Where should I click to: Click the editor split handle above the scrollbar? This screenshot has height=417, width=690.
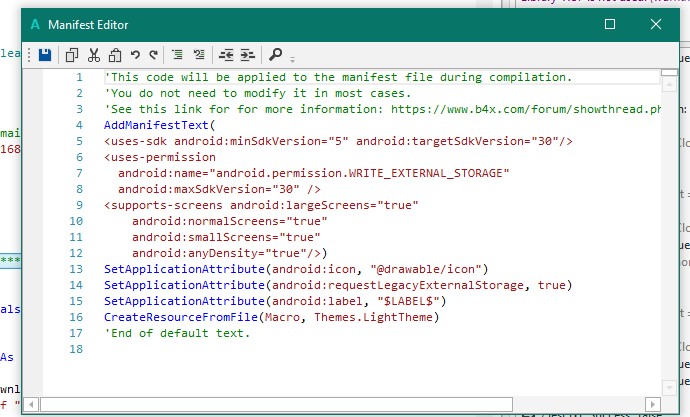tap(669, 72)
